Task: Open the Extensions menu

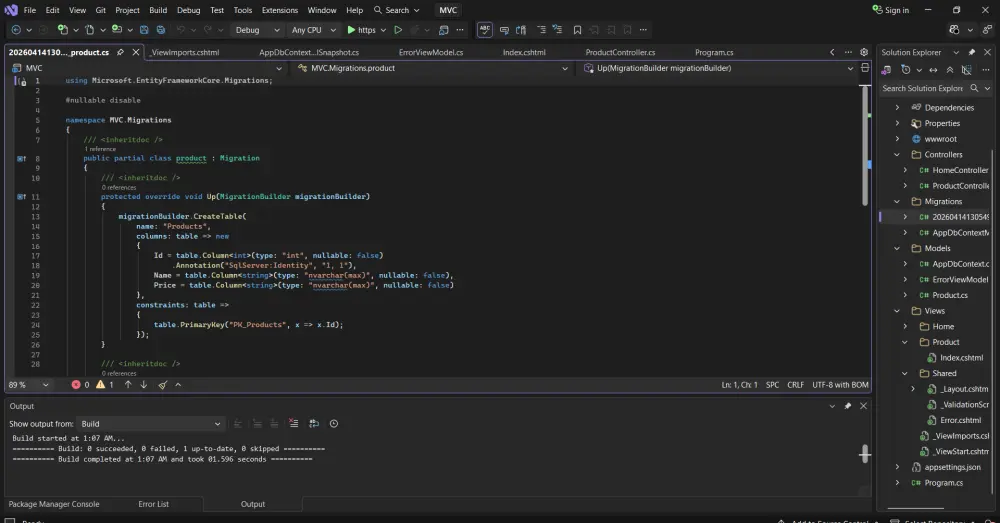Action: click(279, 10)
